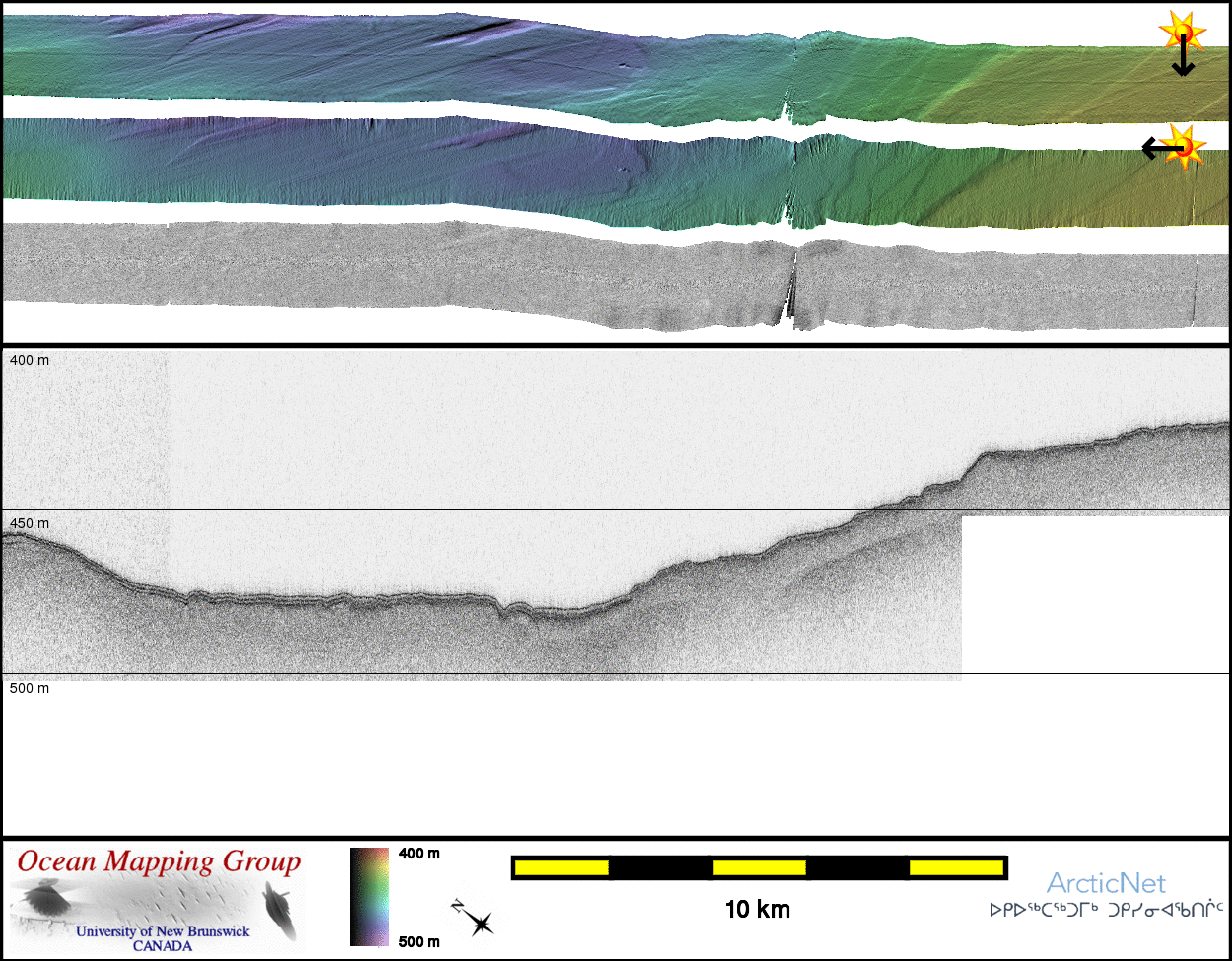The image size is (1232, 961).
Task: Pick the depth color scale bar
Action: click(370, 896)
